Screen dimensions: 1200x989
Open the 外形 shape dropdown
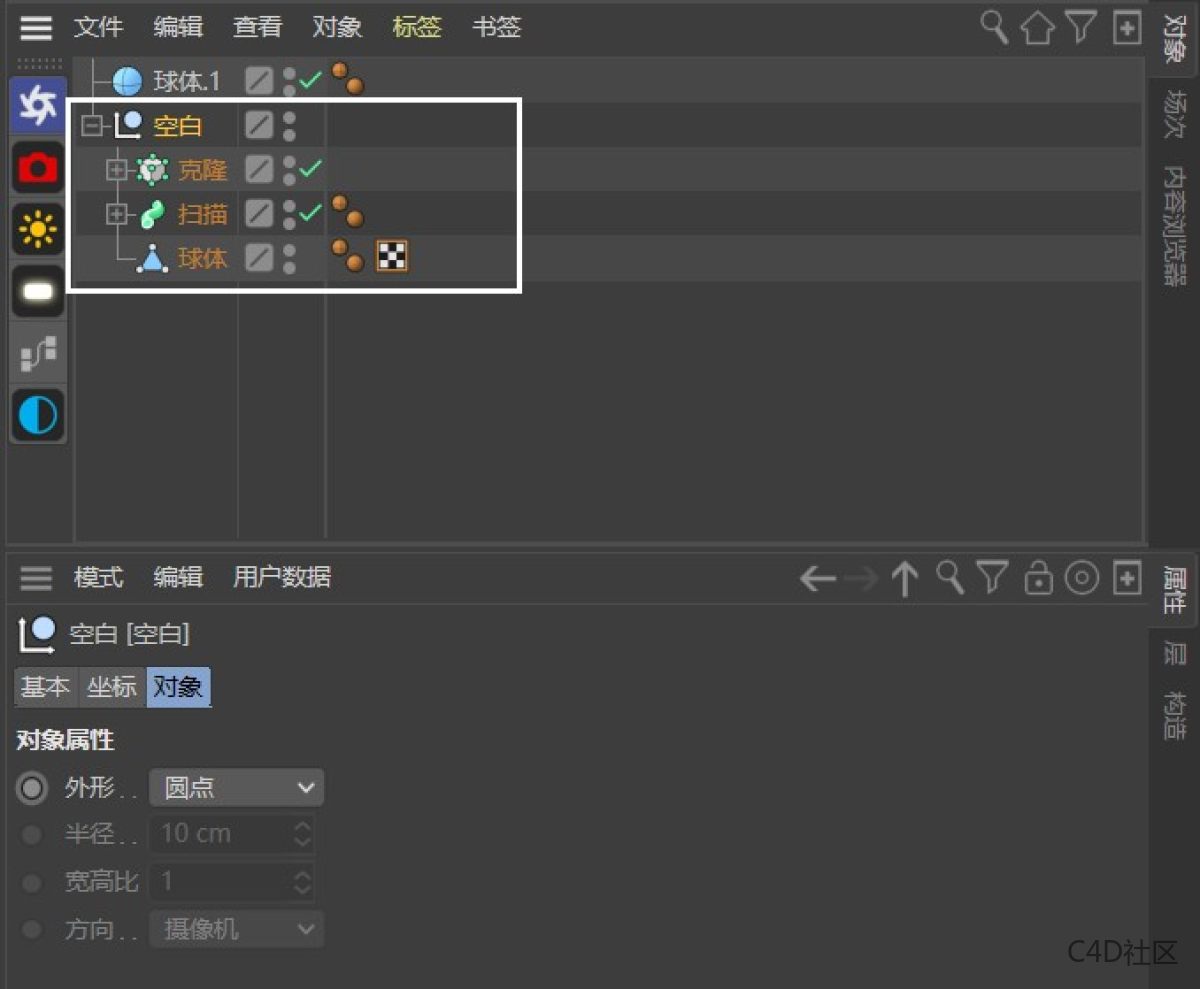point(237,788)
